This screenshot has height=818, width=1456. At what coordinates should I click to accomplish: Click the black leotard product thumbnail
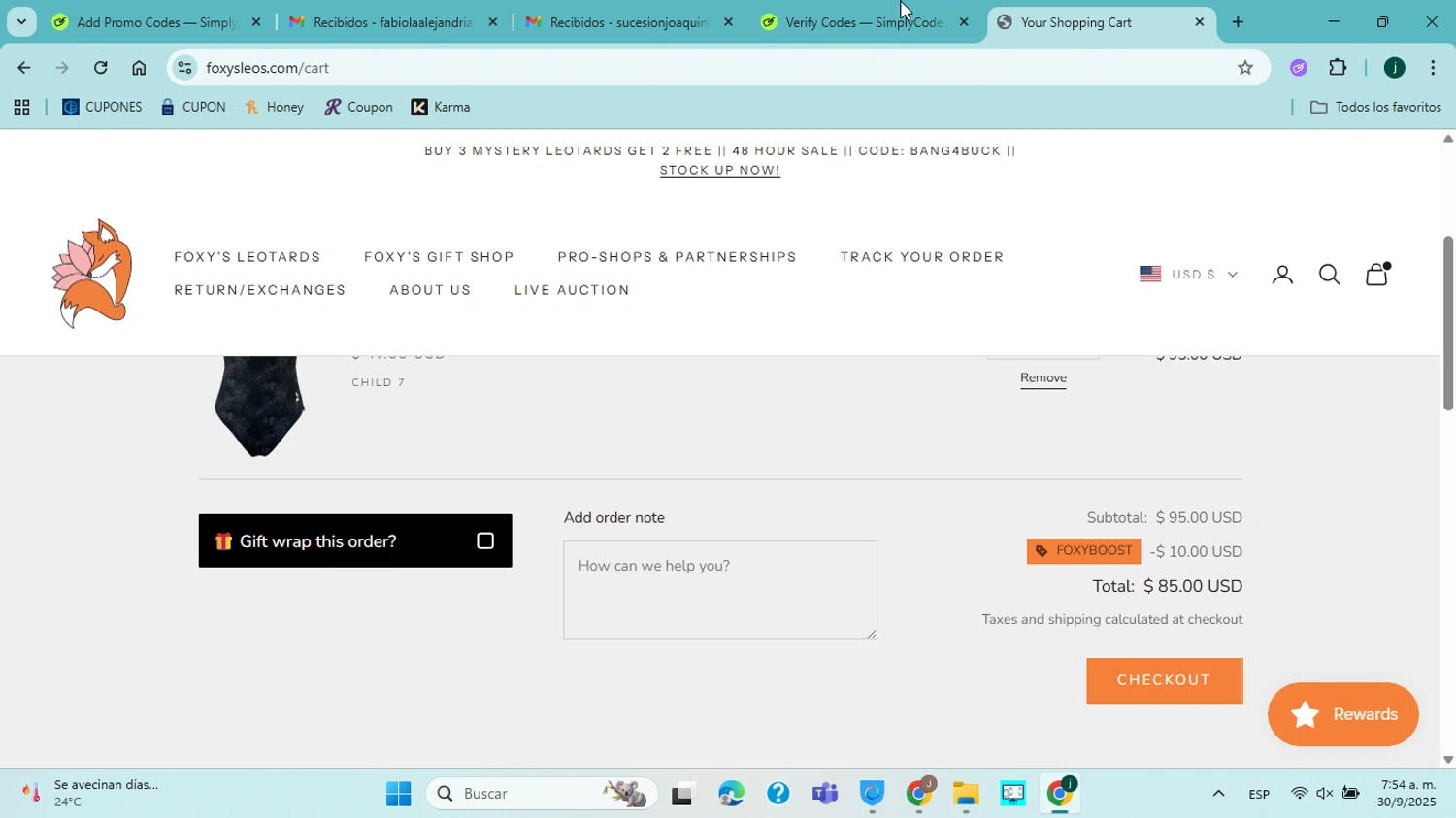pyautogui.click(x=258, y=406)
